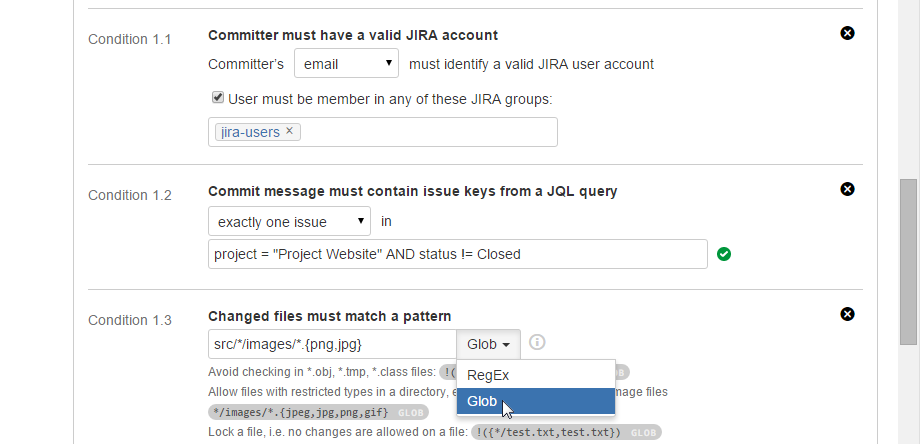Click the Condition 1.3 label
Screen dimensions: 920x444
[x=130, y=320]
